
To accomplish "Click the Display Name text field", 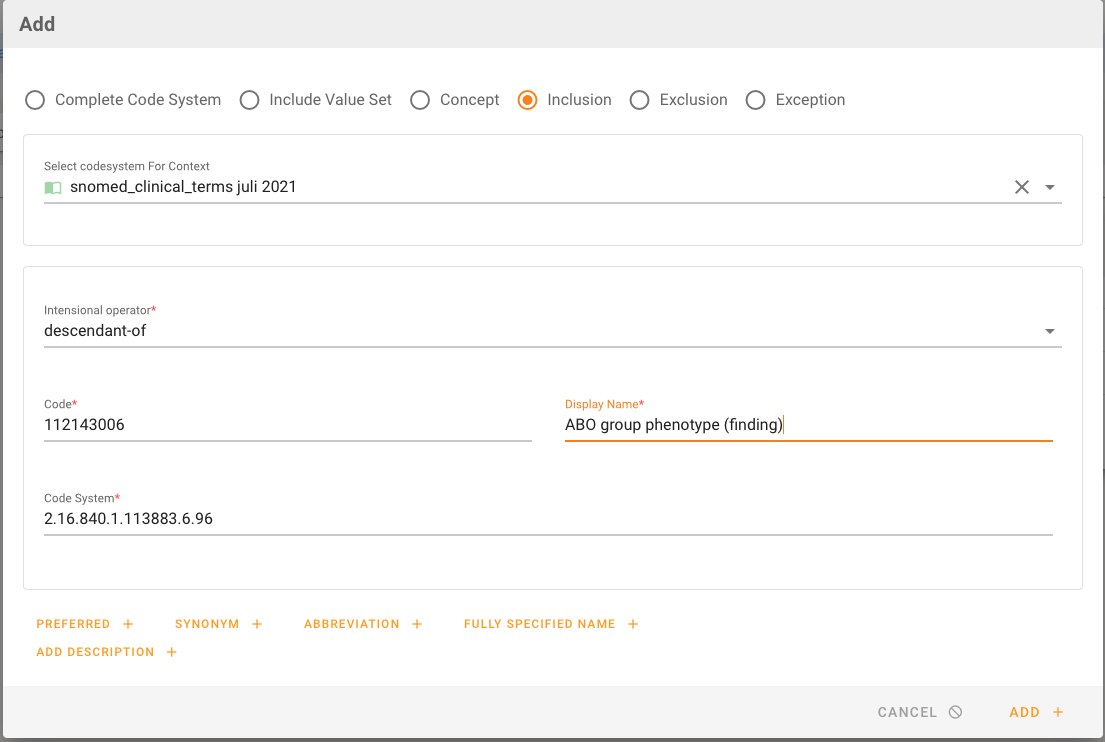I will coord(808,425).
